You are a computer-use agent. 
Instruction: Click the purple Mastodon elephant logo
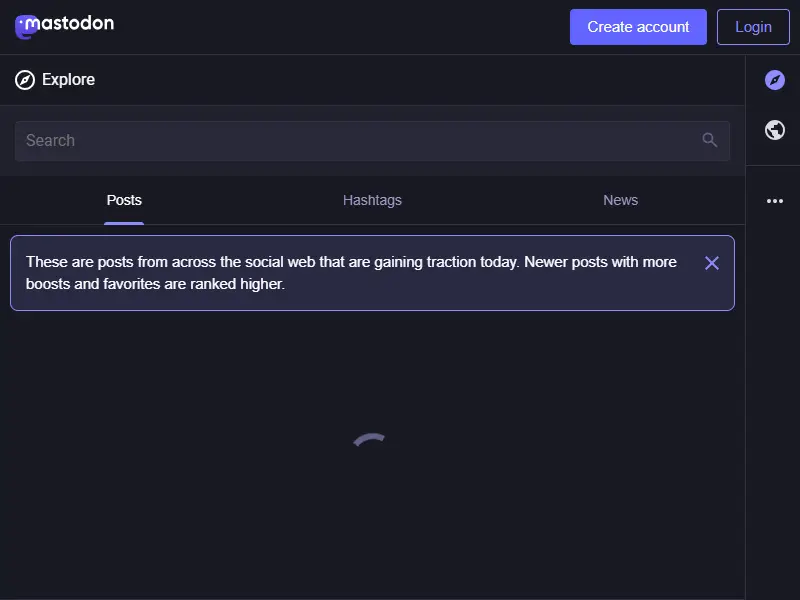tap(24, 28)
